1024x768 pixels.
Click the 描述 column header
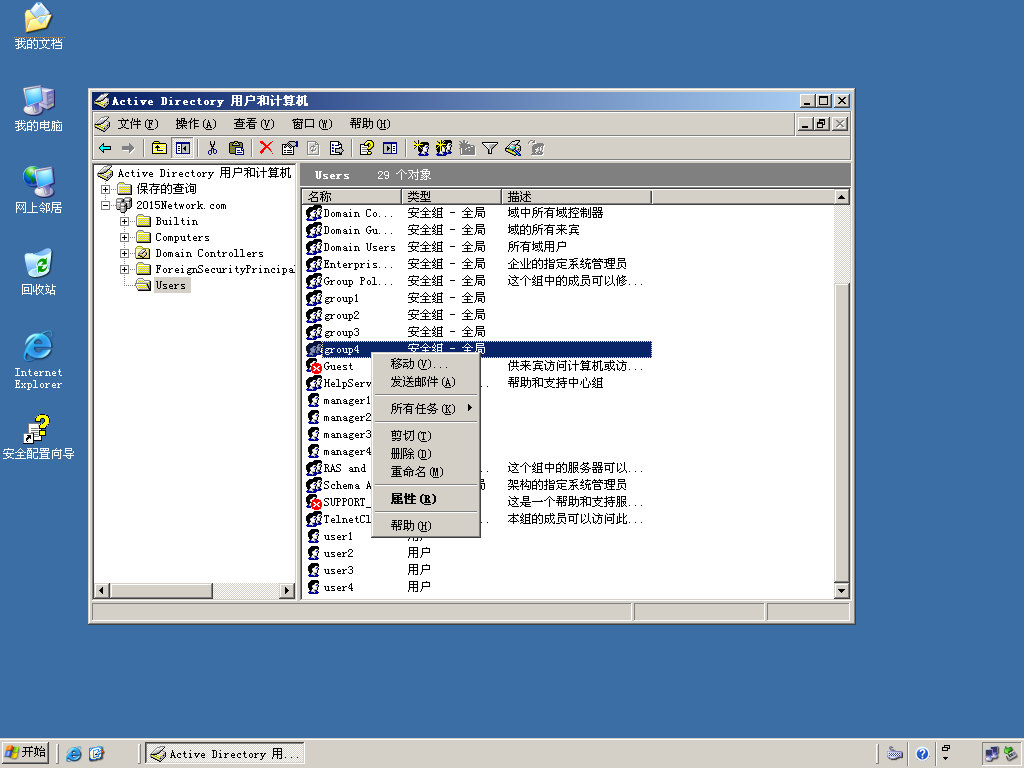point(577,197)
